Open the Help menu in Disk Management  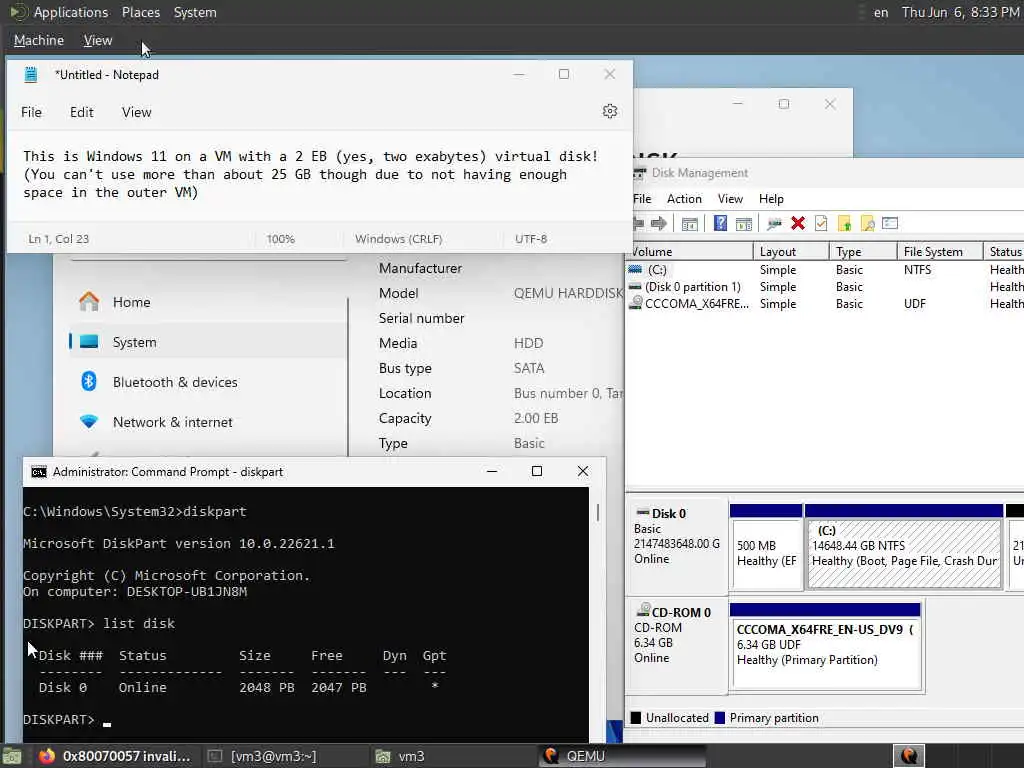pyautogui.click(x=771, y=199)
